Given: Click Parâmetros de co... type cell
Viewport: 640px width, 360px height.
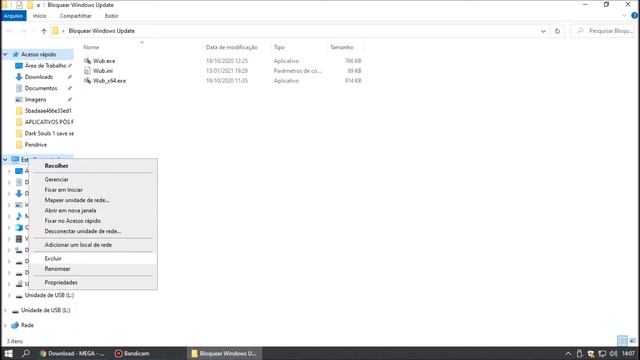Looking at the screenshot, I should [298, 71].
